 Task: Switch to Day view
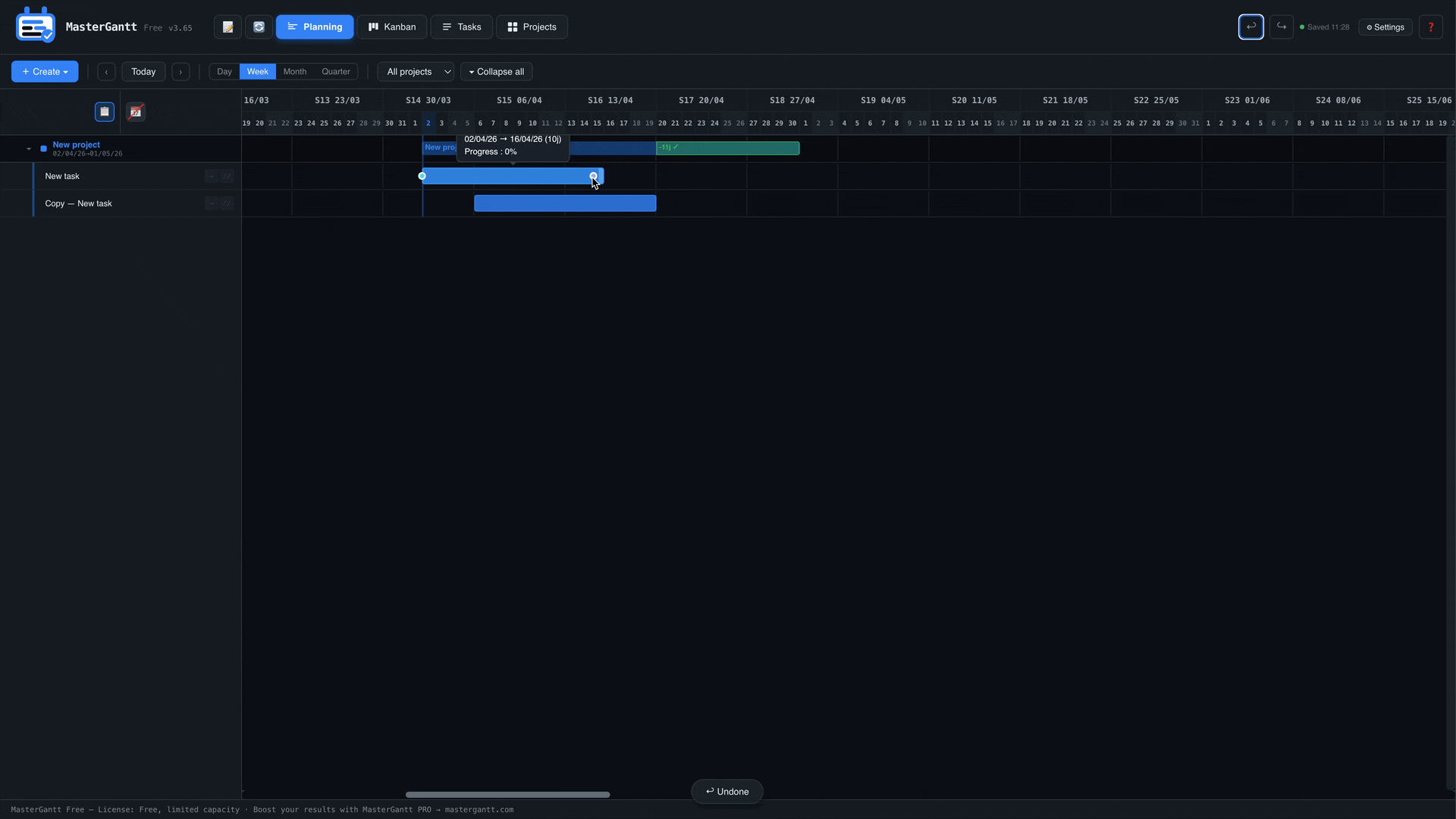(224, 71)
